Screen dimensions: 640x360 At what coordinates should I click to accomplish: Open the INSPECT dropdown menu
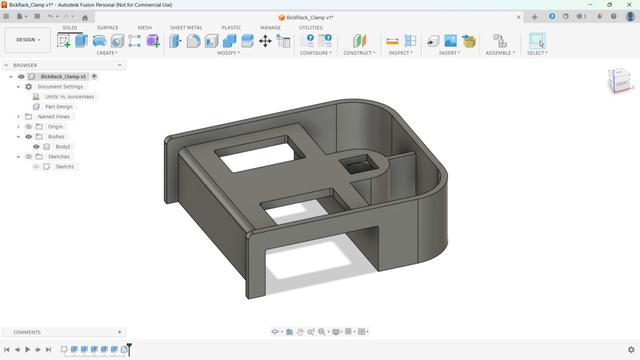coord(400,53)
